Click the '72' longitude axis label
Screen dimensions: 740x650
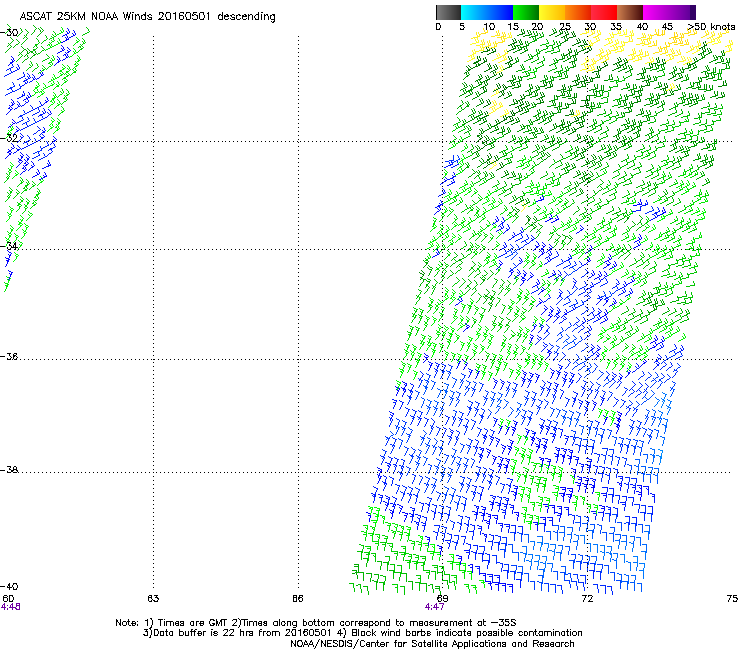[x=587, y=599]
